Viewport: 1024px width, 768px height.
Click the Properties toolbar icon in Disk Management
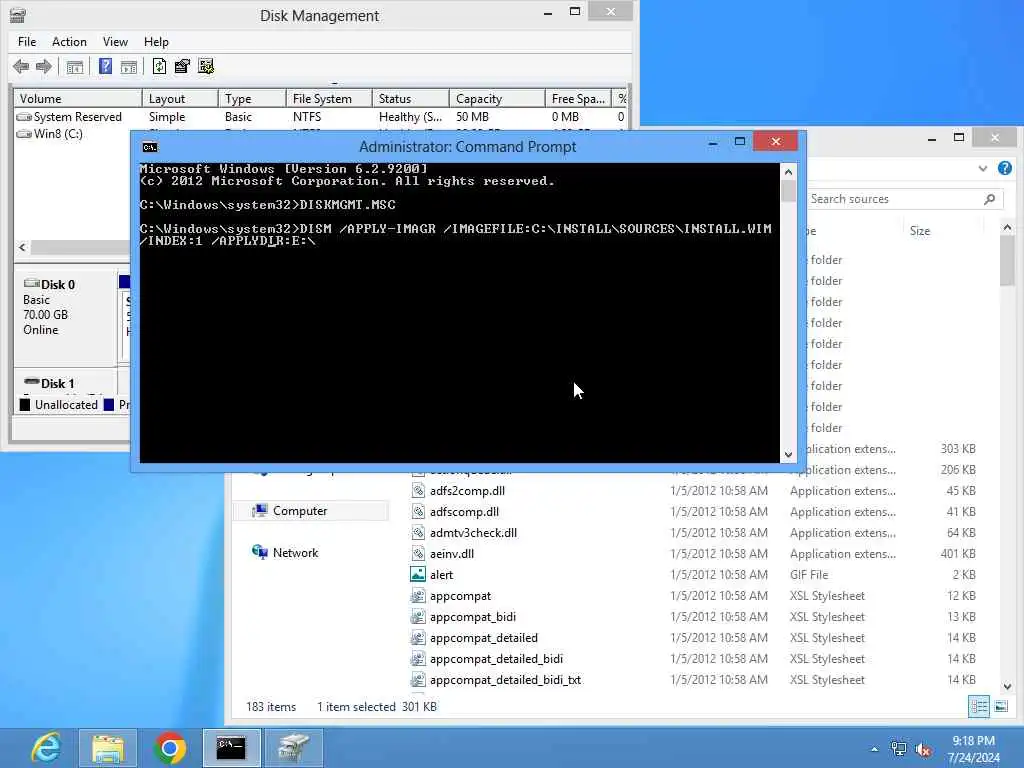click(x=182, y=66)
